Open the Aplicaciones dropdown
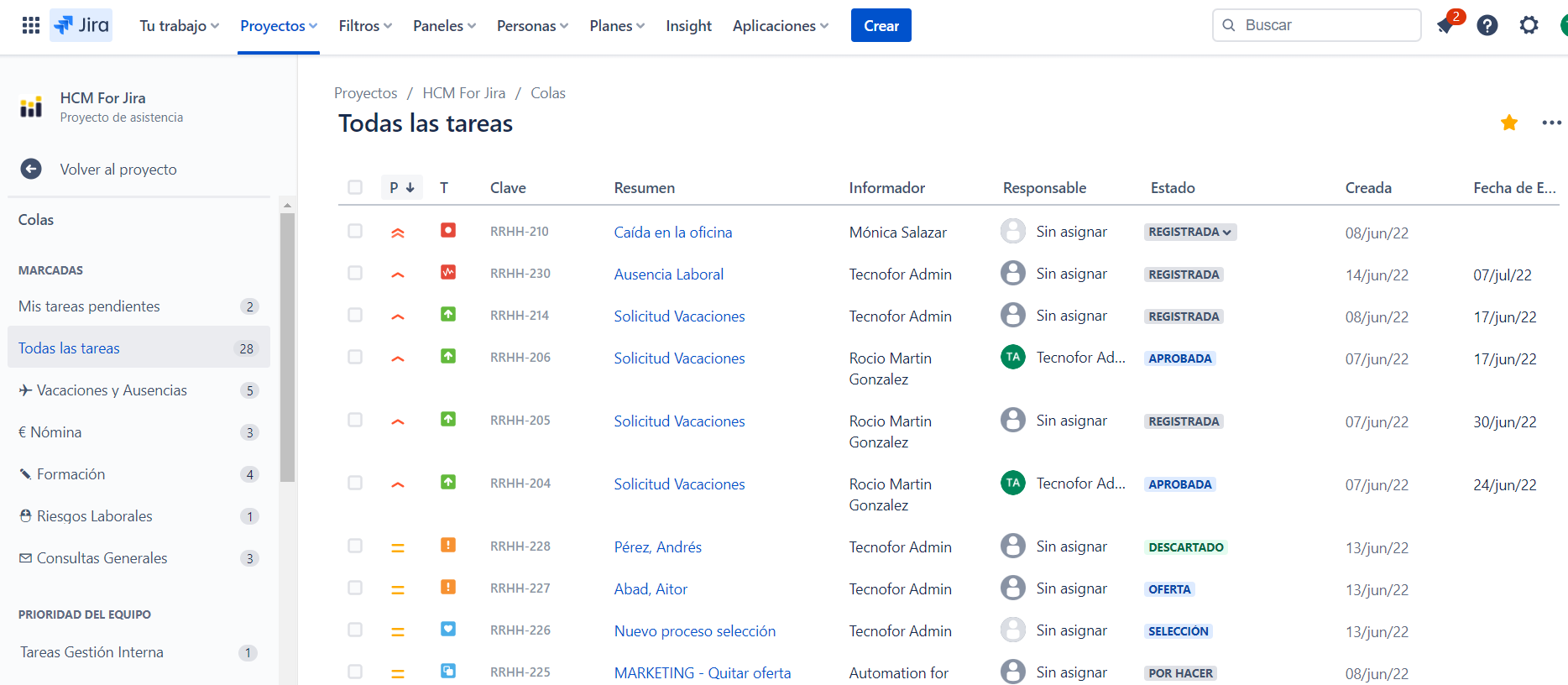The width and height of the screenshot is (1568, 685). click(x=781, y=26)
